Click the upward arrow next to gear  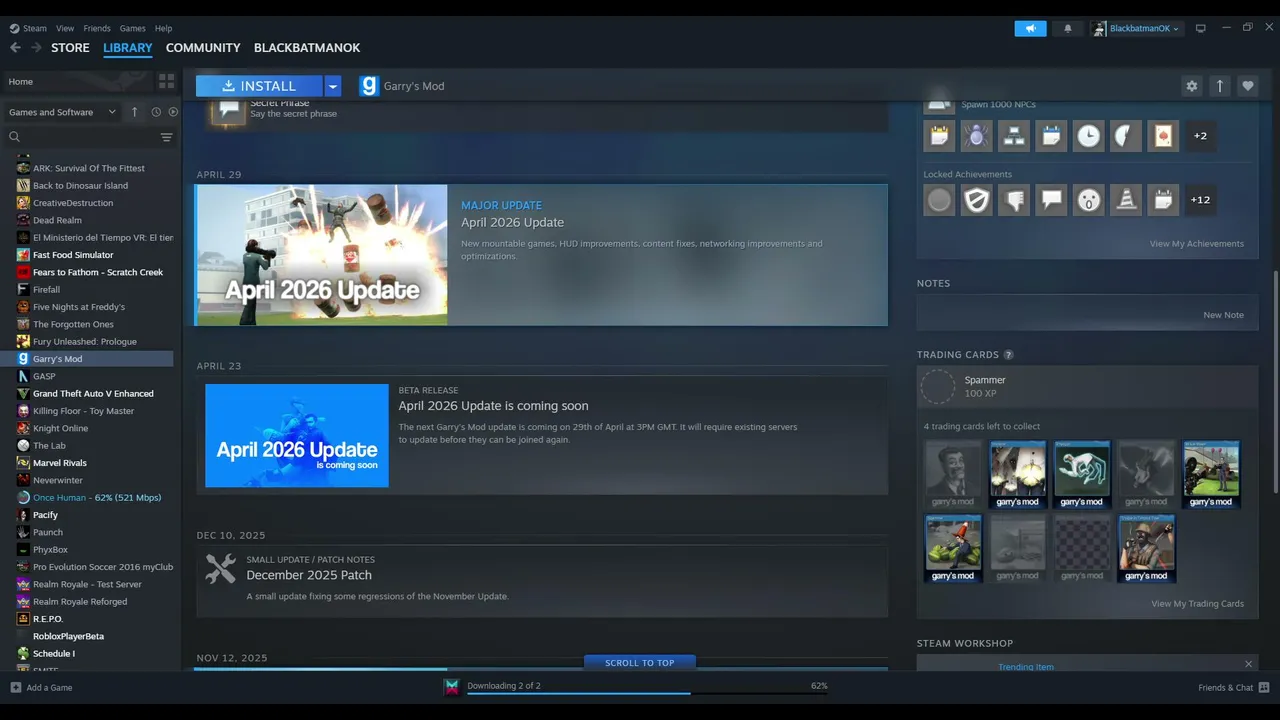1220,86
